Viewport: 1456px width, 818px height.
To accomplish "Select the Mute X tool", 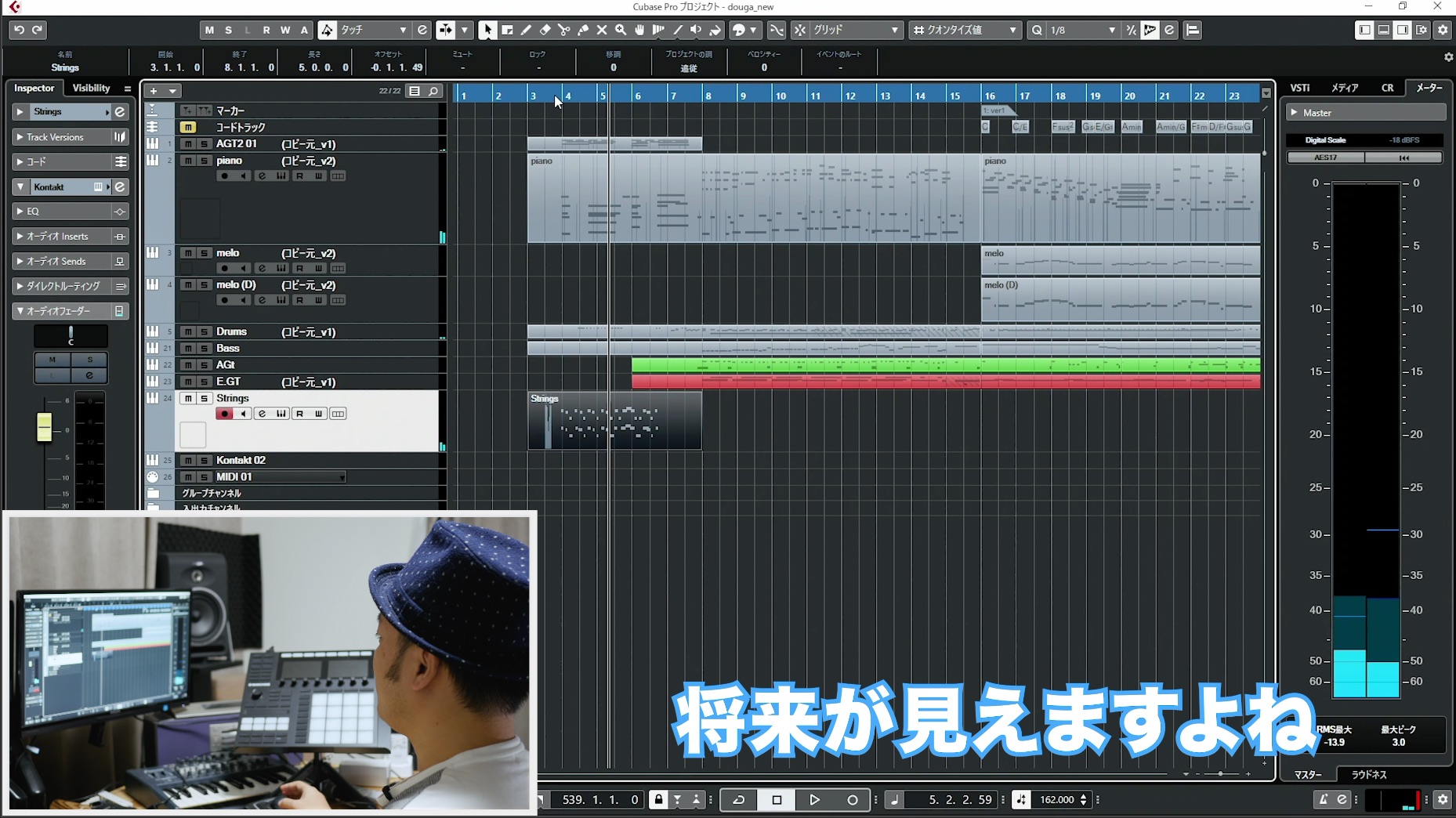I will (x=601, y=30).
